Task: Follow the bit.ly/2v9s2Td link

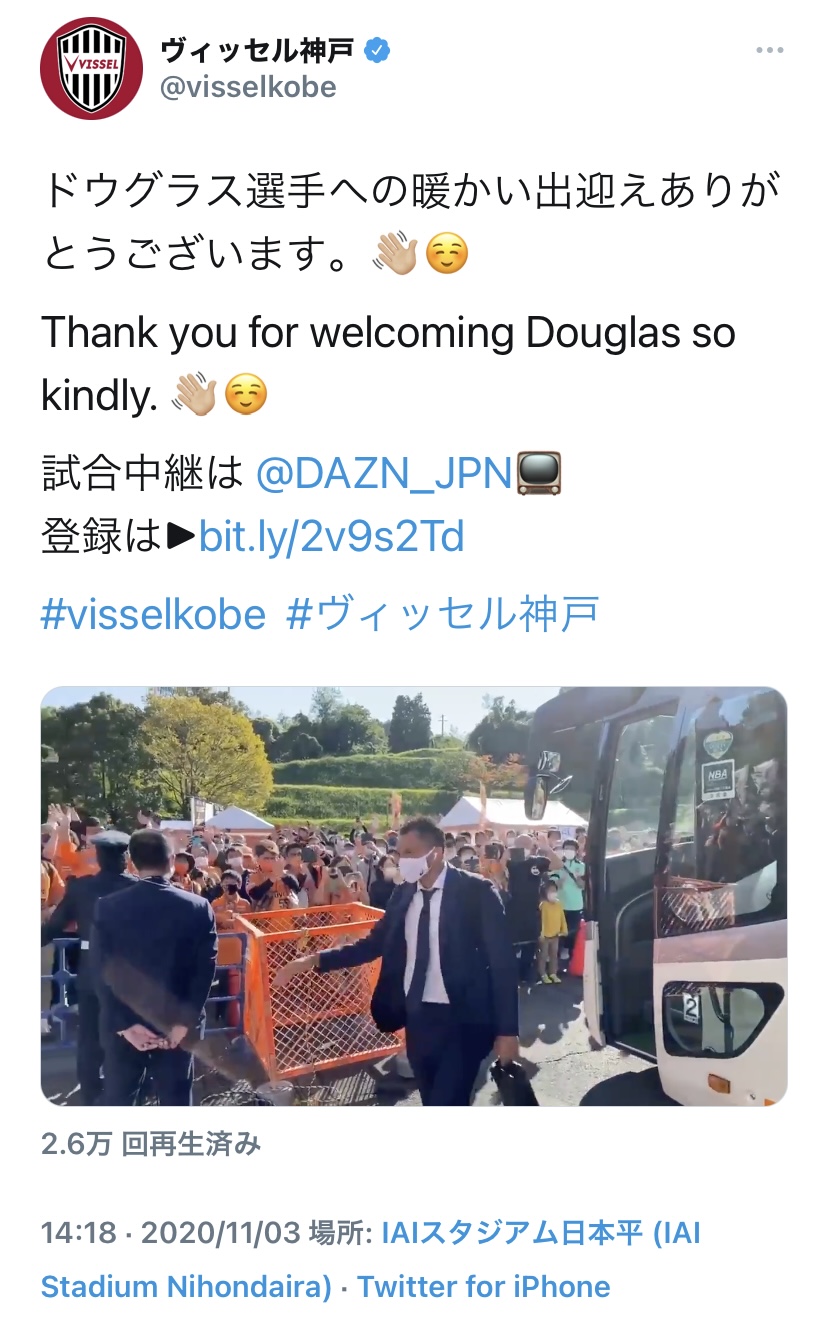Action: [x=332, y=537]
